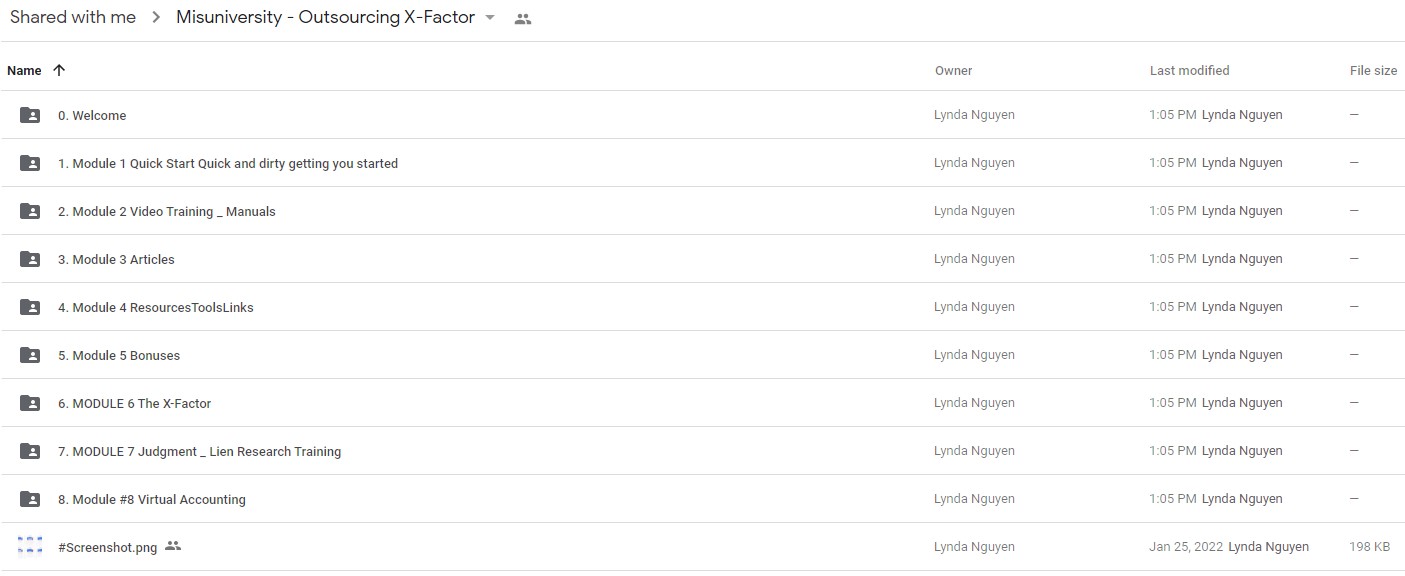
Task: Click the Misuniversity - Outsourcing X-Factor breadcrumb title
Action: click(x=325, y=18)
